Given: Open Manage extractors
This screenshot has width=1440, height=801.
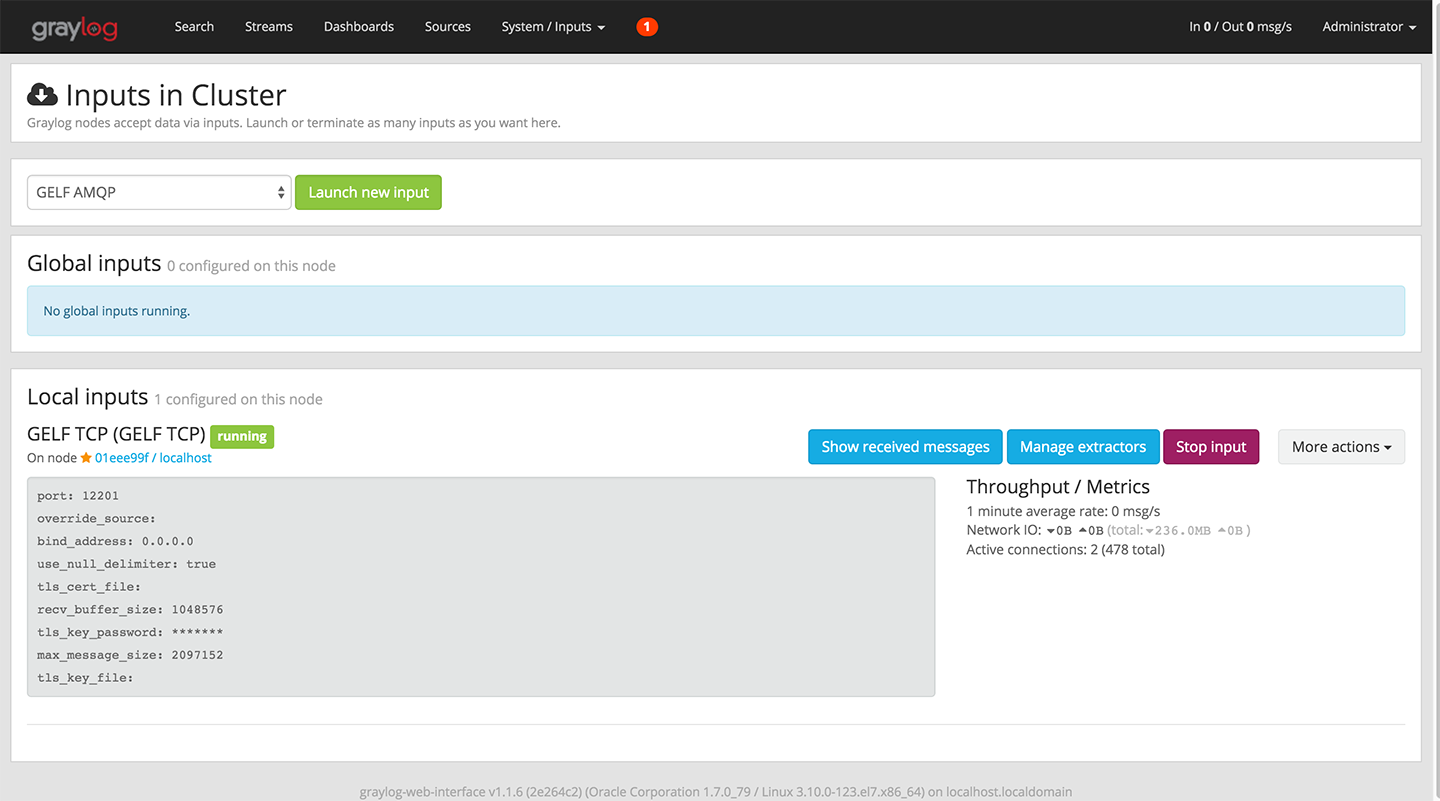Looking at the screenshot, I should tap(1083, 447).
